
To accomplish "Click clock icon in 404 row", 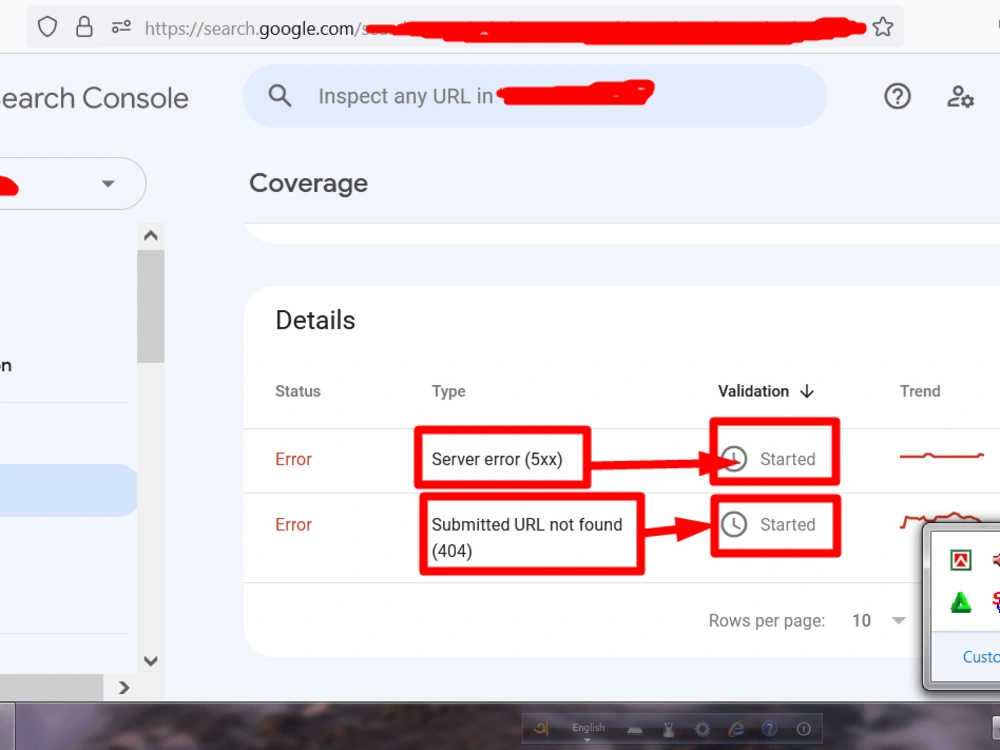I will click(734, 524).
